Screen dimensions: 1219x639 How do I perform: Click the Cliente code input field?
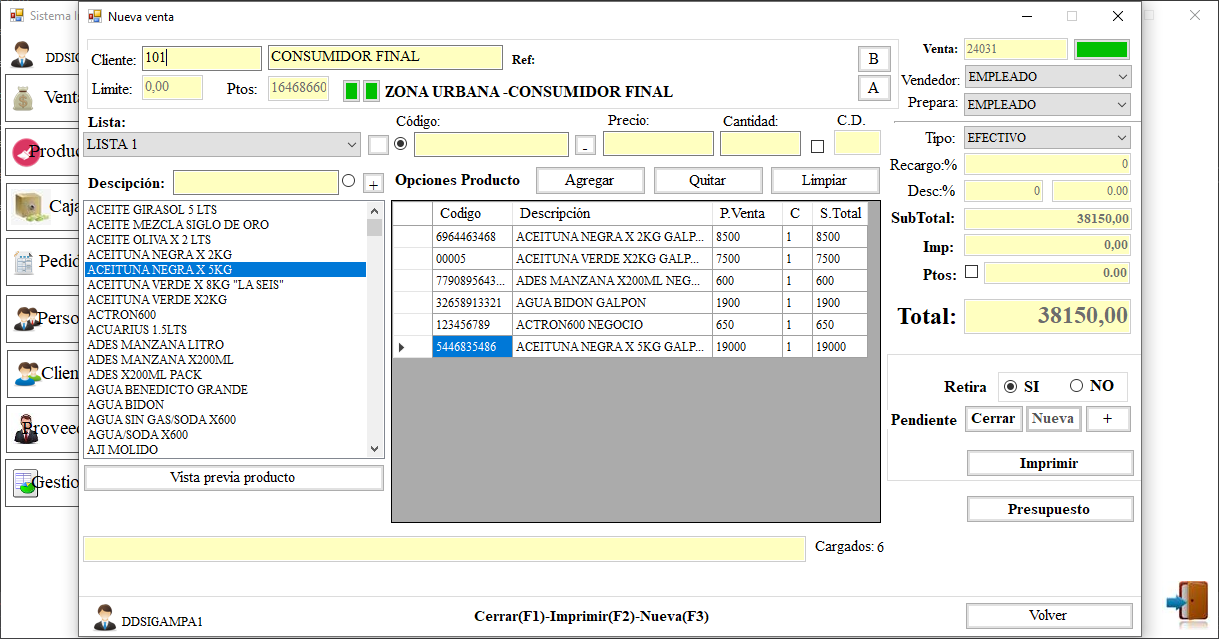201,58
